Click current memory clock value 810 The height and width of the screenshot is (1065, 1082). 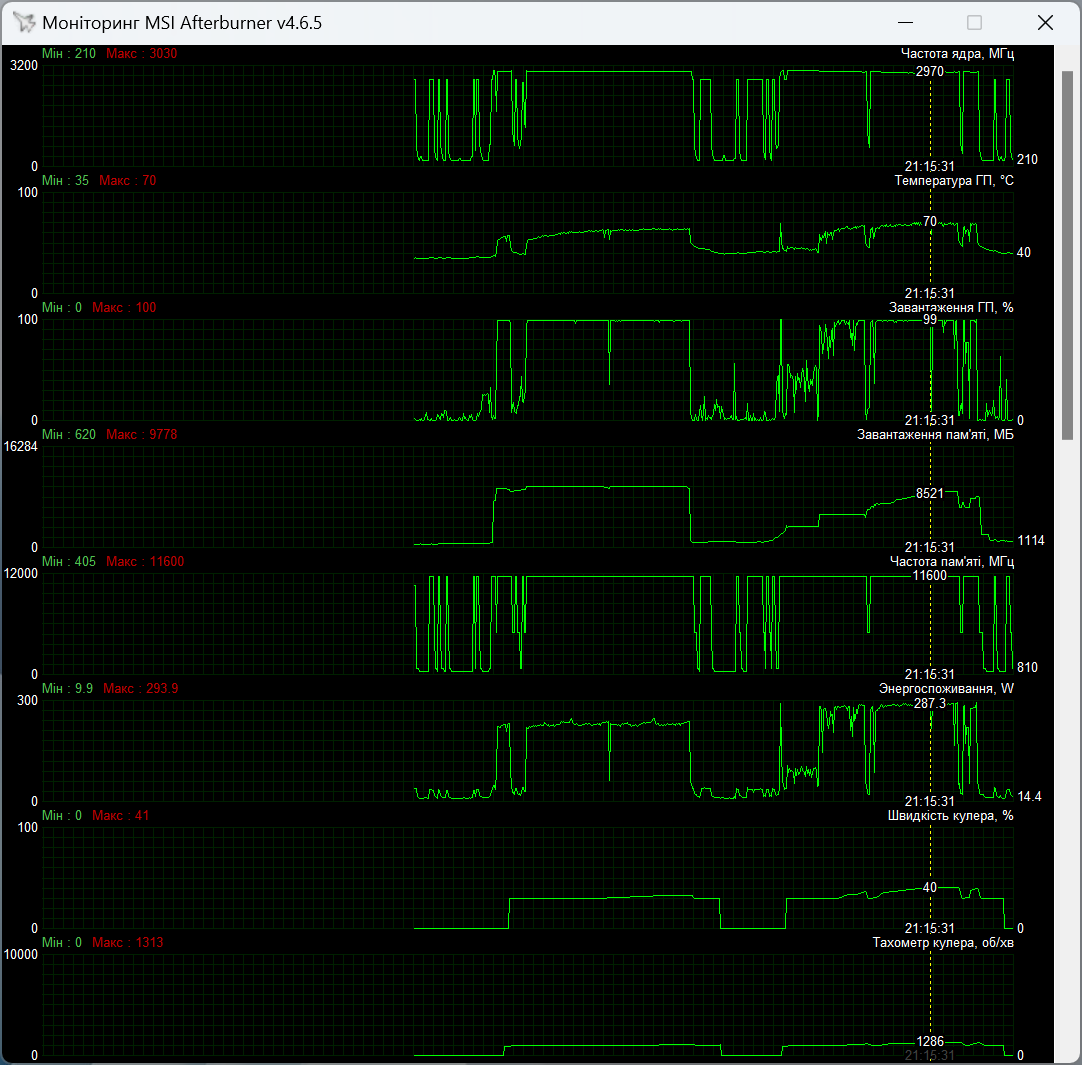point(1027,667)
